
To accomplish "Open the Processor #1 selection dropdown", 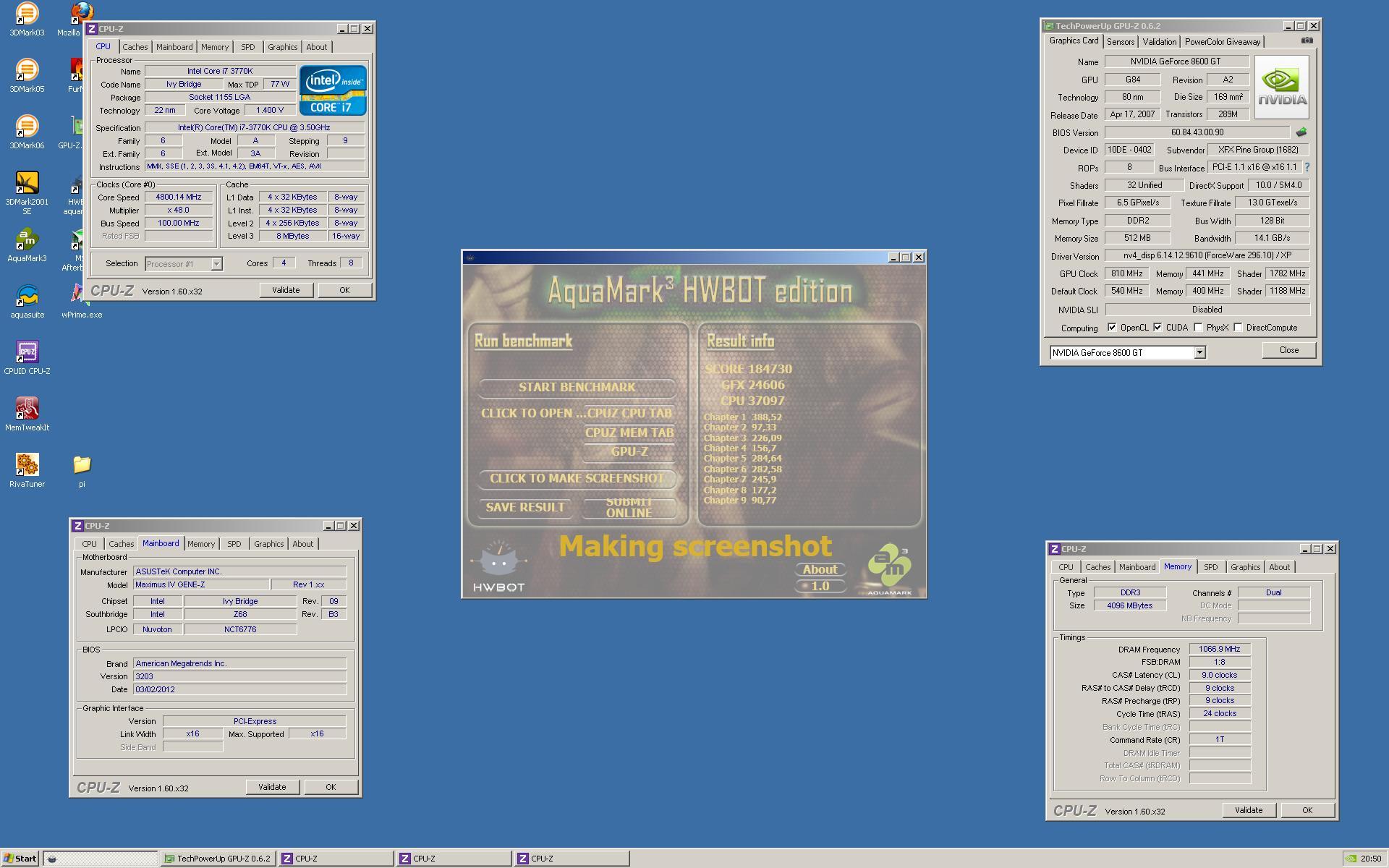I will tap(216, 264).
